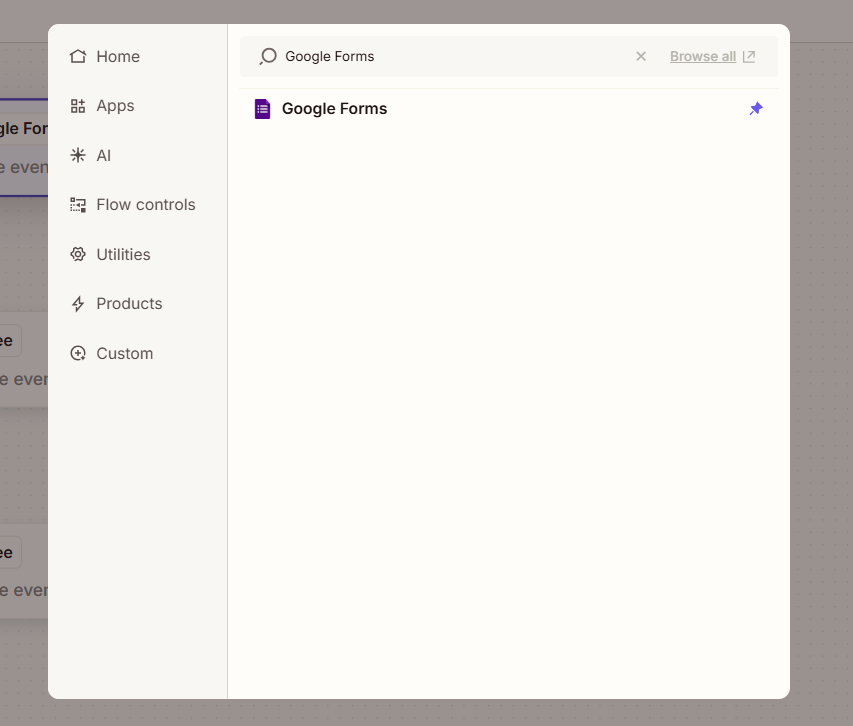Click the lightning bolt icon beside Products
Viewport: 853px width, 726px height.
coord(78,304)
